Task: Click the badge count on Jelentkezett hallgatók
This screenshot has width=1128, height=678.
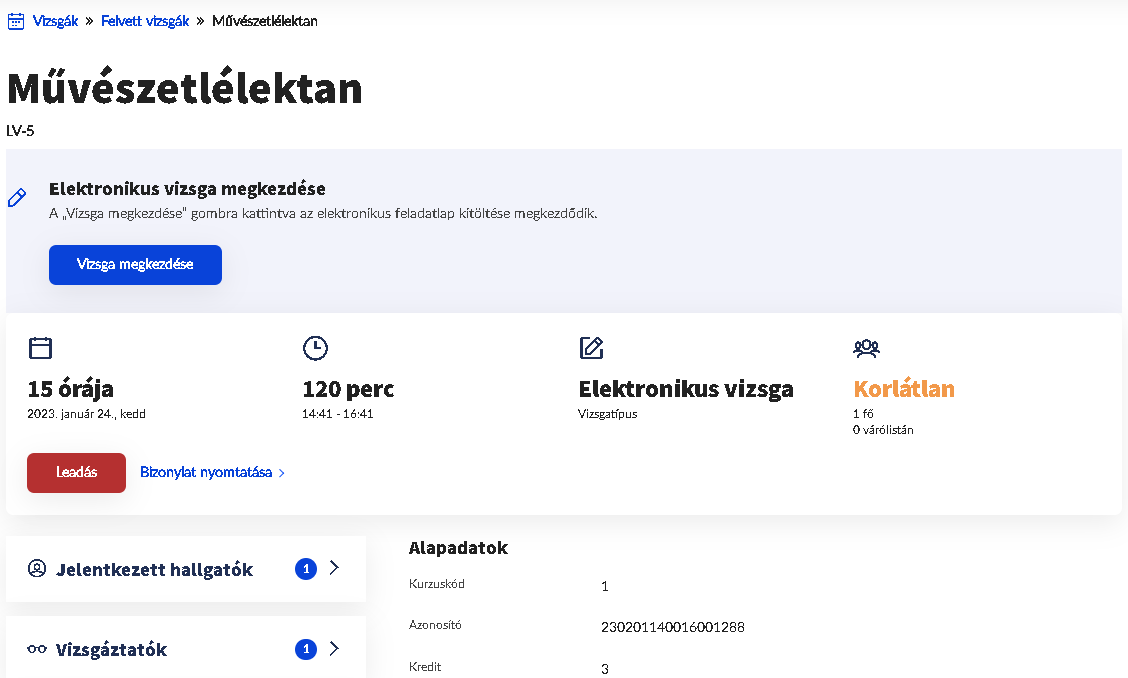Action: pyautogui.click(x=306, y=569)
